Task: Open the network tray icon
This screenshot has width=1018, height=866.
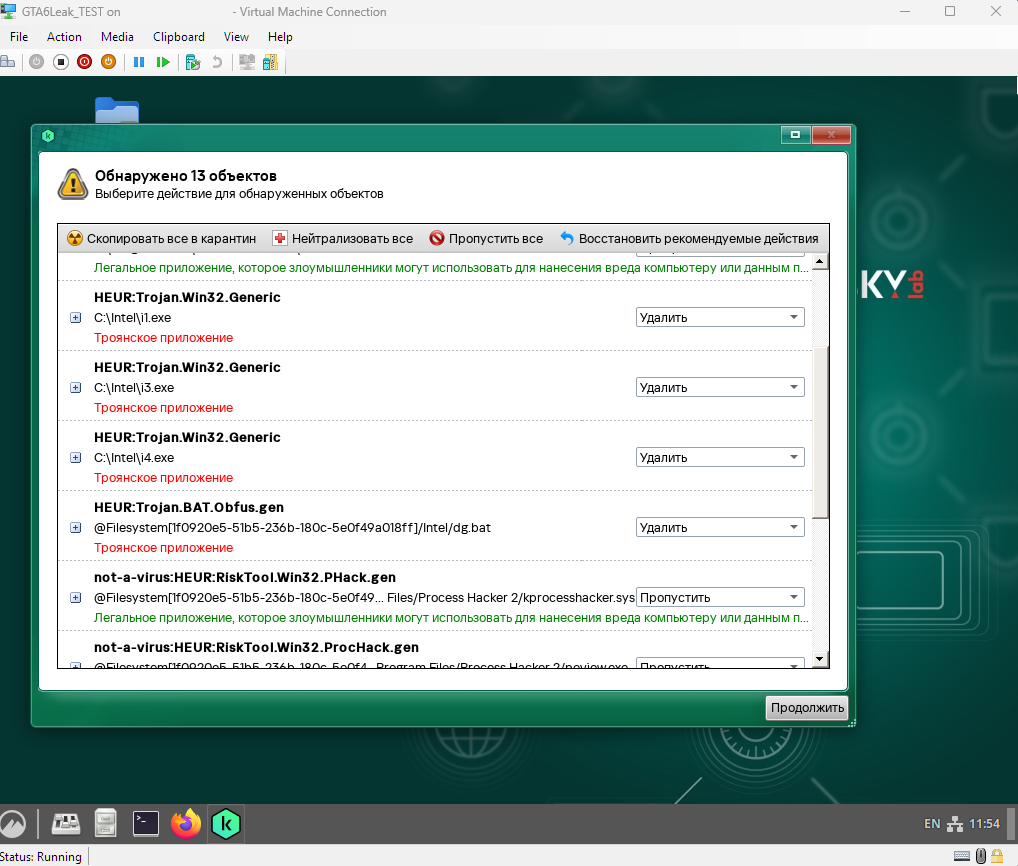Action: click(x=954, y=824)
